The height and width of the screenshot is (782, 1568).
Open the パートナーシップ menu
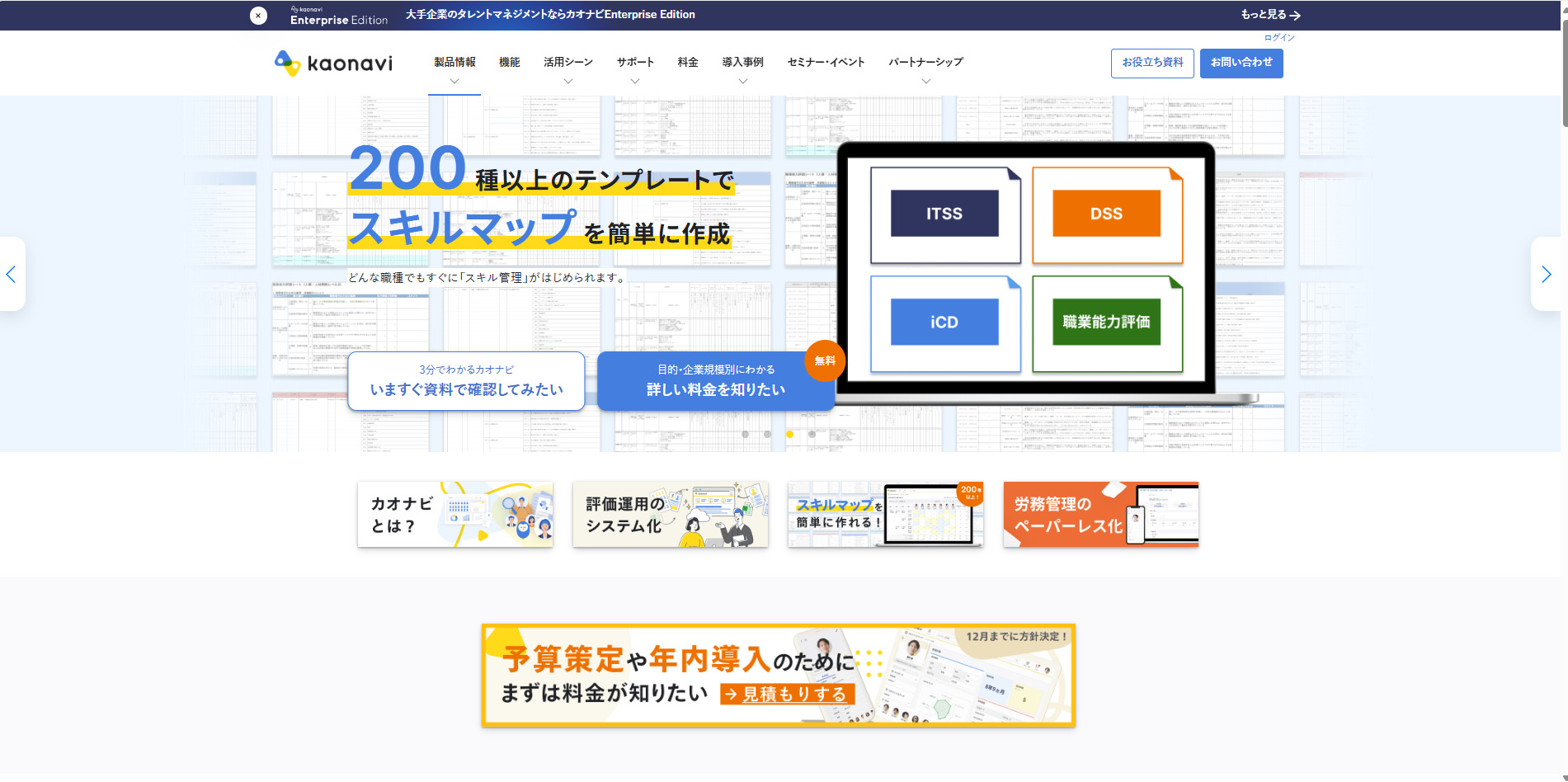click(x=925, y=62)
